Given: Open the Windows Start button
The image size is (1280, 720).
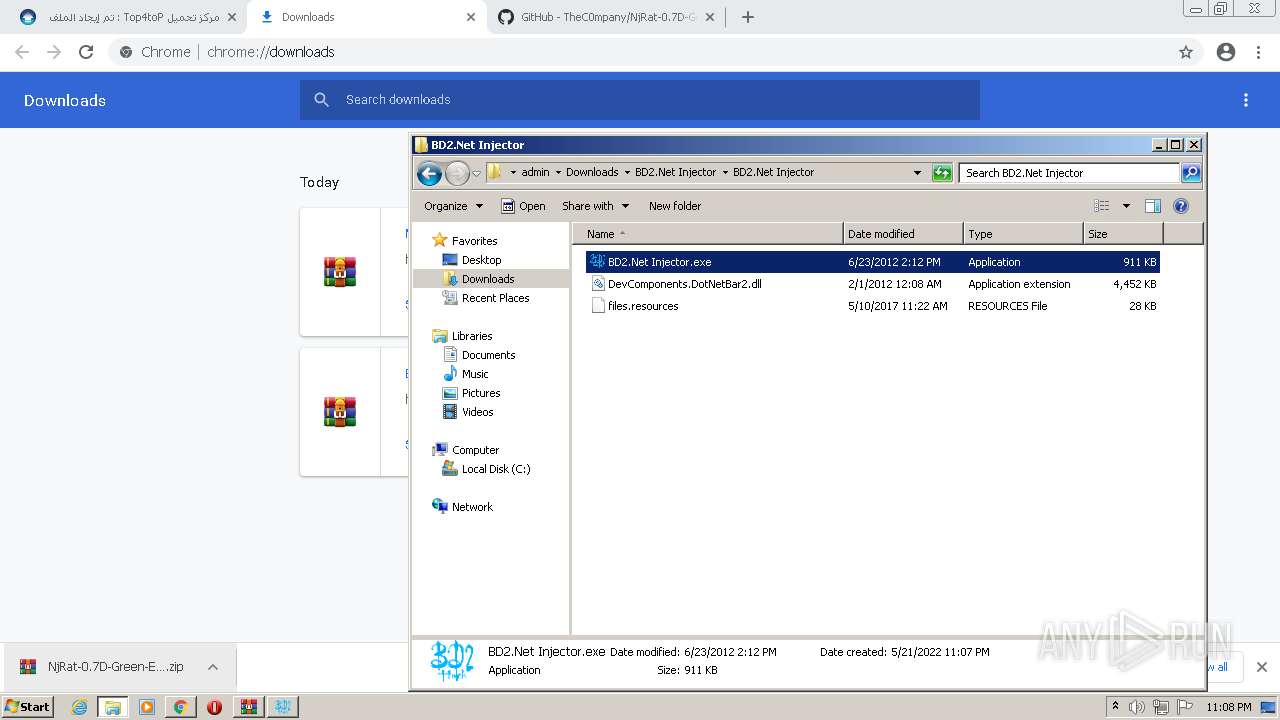Looking at the screenshot, I should 27,707.
